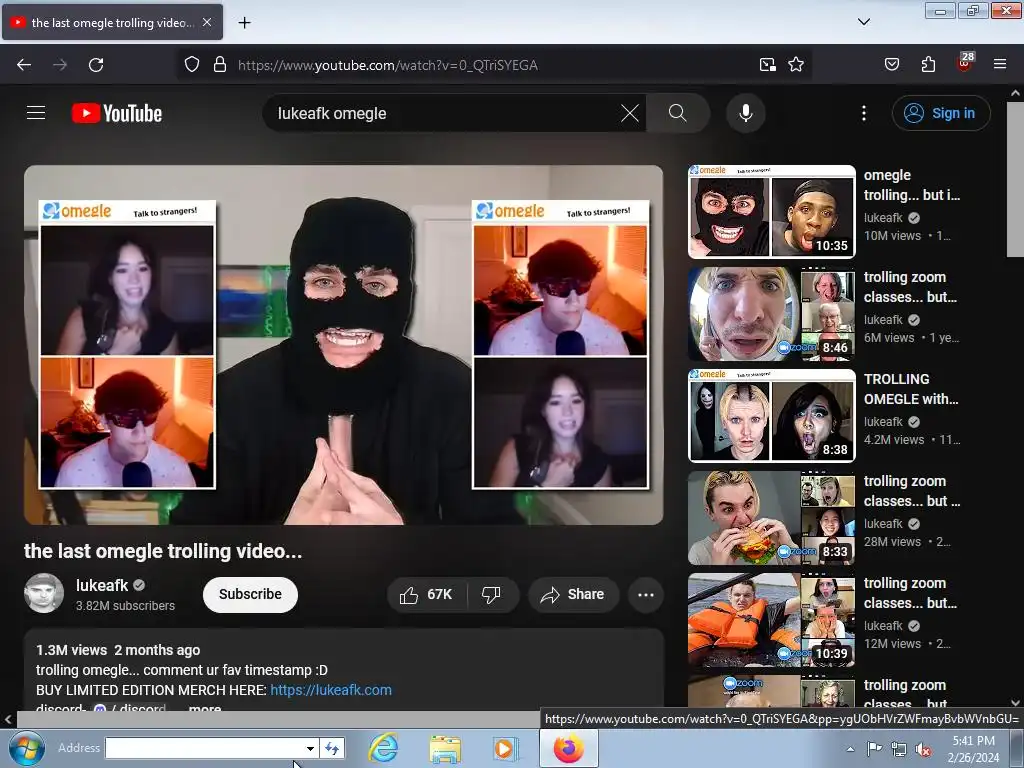The height and width of the screenshot is (768, 1024).
Task: Click the Address bar go/refresh button
Action: (x=332, y=748)
